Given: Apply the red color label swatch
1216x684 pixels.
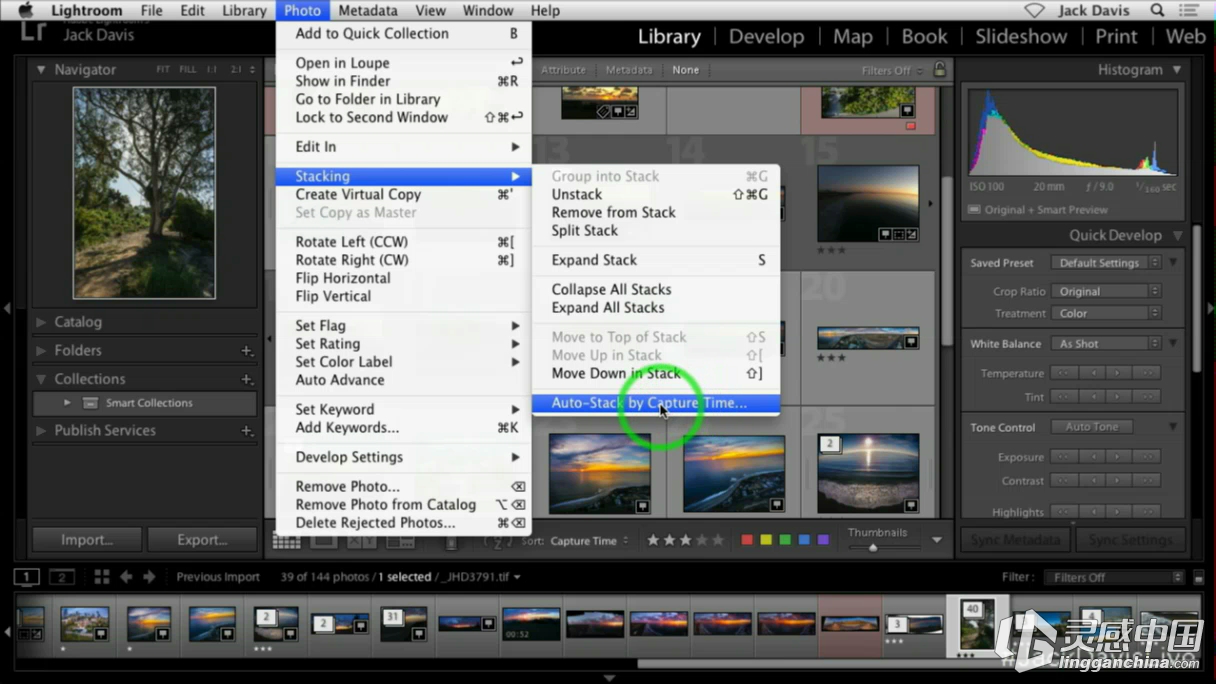Looking at the screenshot, I should point(746,540).
